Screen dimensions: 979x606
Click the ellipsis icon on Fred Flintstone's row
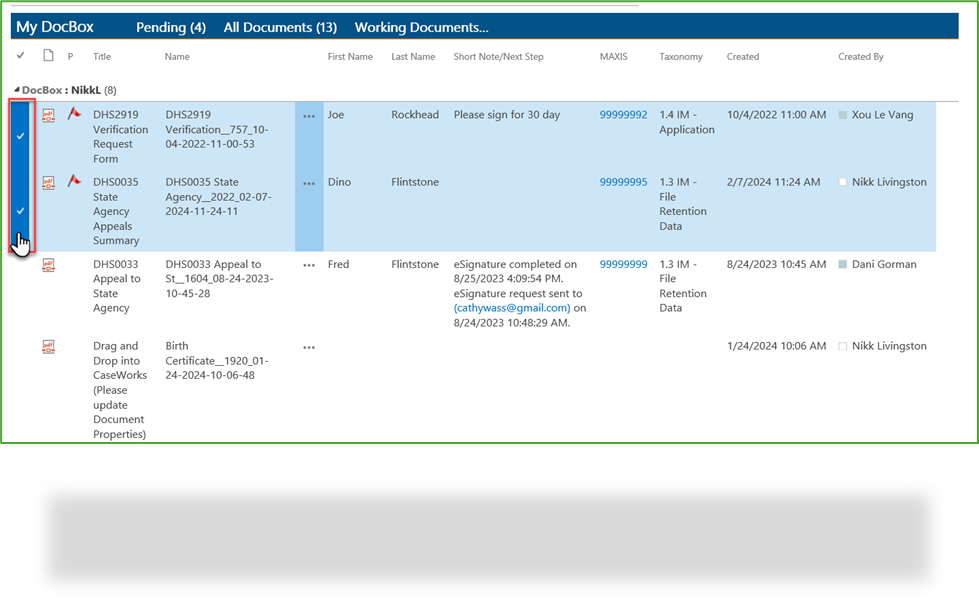click(309, 264)
